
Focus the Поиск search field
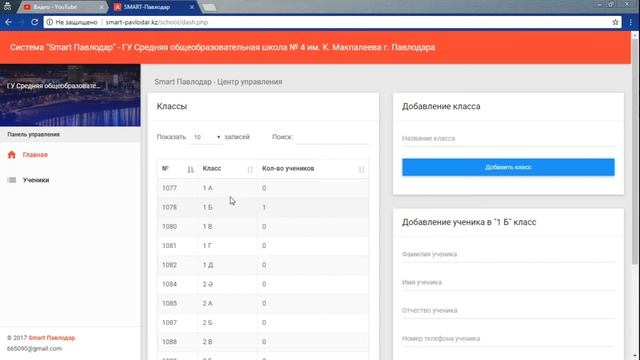click(x=332, y=137)
